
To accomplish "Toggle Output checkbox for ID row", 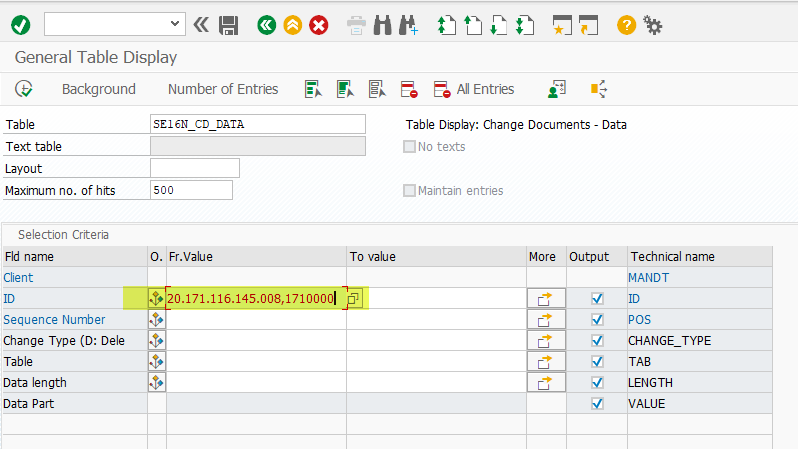I will pyautogui.click(x=597, y=298).
